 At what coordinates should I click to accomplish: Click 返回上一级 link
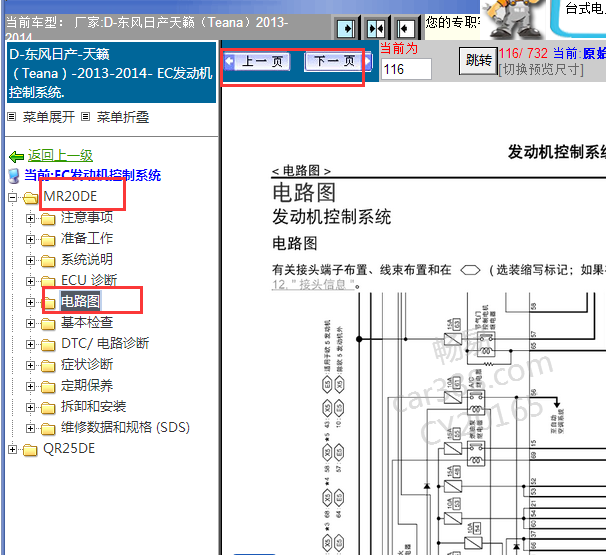click(x=60, y=155)
